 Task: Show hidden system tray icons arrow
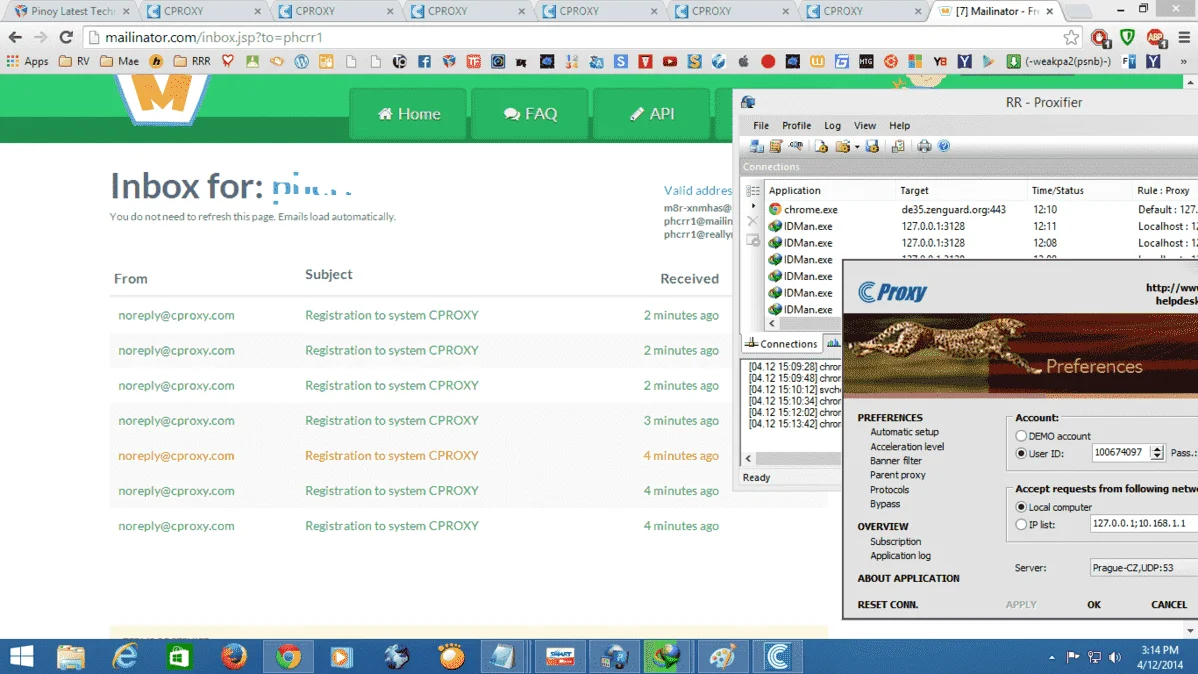coord(1051,657)
